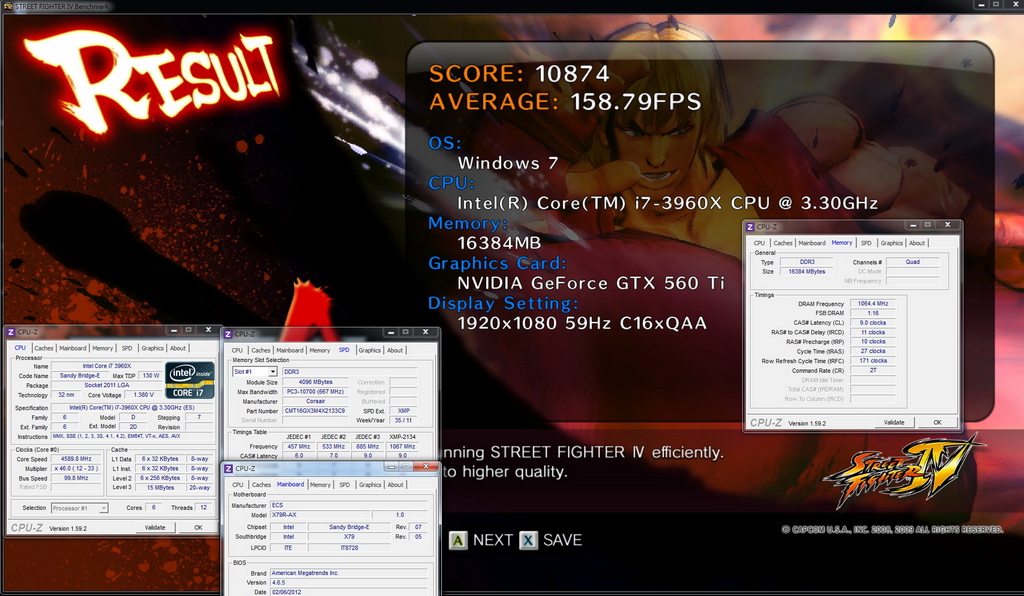Click the blue X button icon beside SAVE

pyautogui.click(x=528, y=541)
